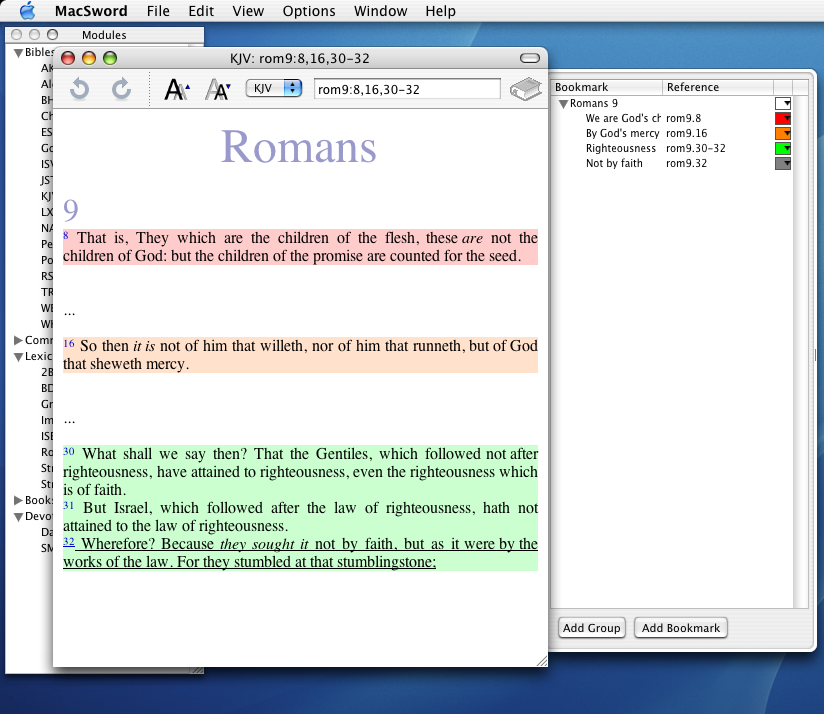This screenshot has width=824, height=714.
Task: Follow the verse 31 number link
Action: 69,505
